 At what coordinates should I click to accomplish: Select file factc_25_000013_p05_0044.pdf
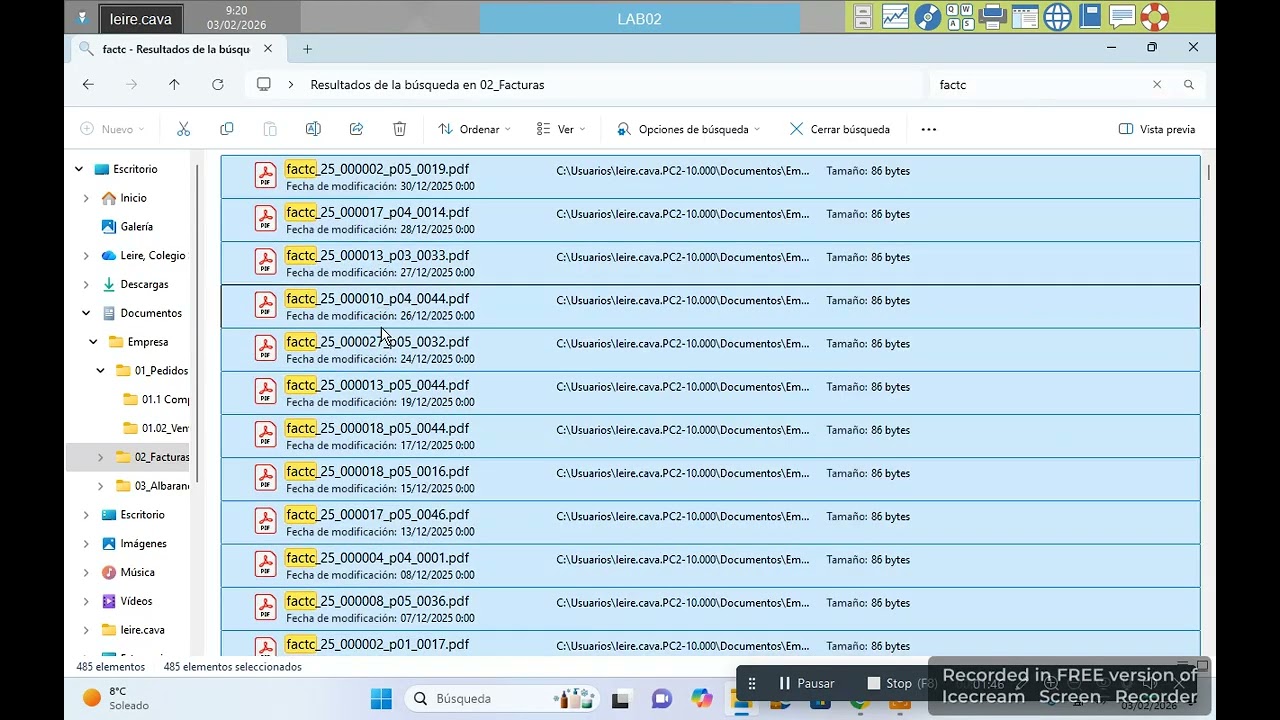click(711, 392)
